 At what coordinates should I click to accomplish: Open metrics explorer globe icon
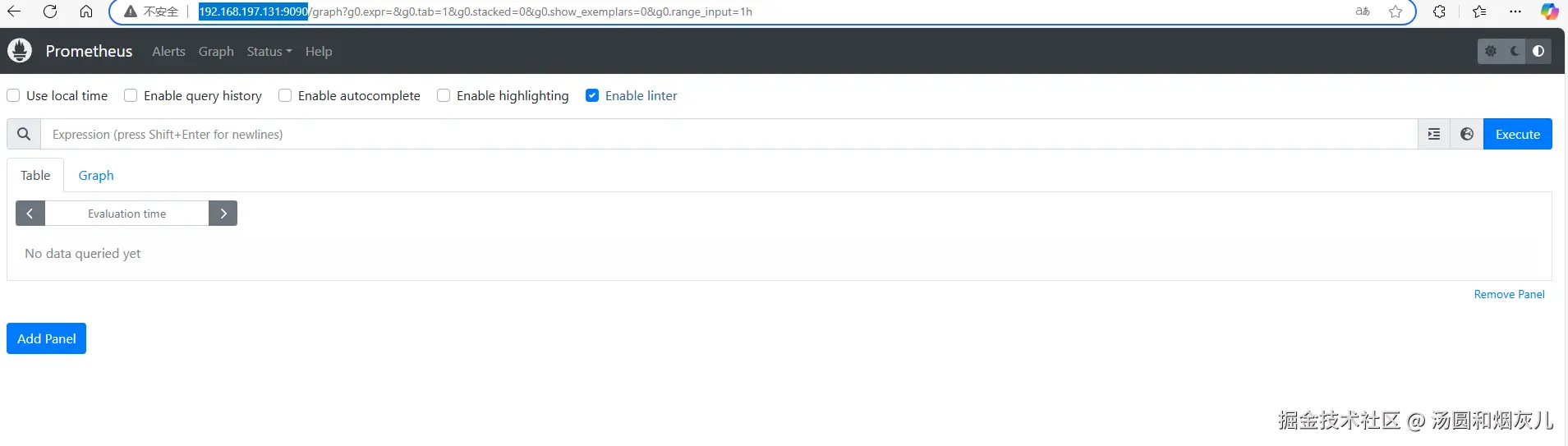pos(1467,134)
